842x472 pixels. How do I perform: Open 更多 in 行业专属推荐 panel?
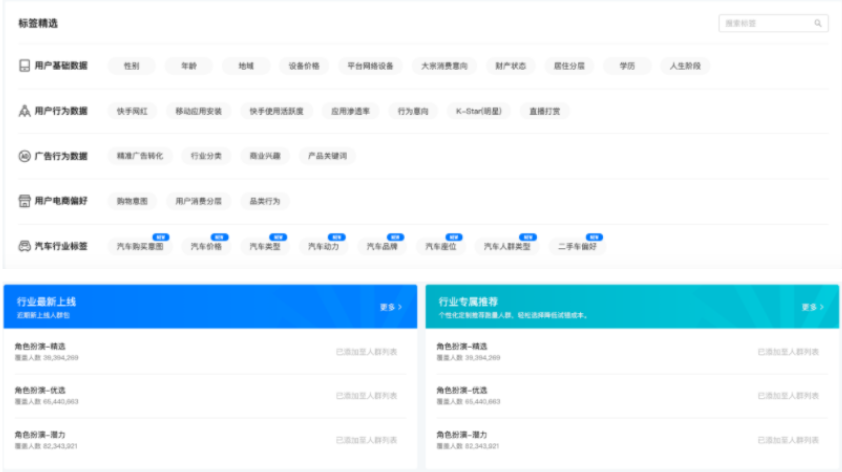(812, 307)
